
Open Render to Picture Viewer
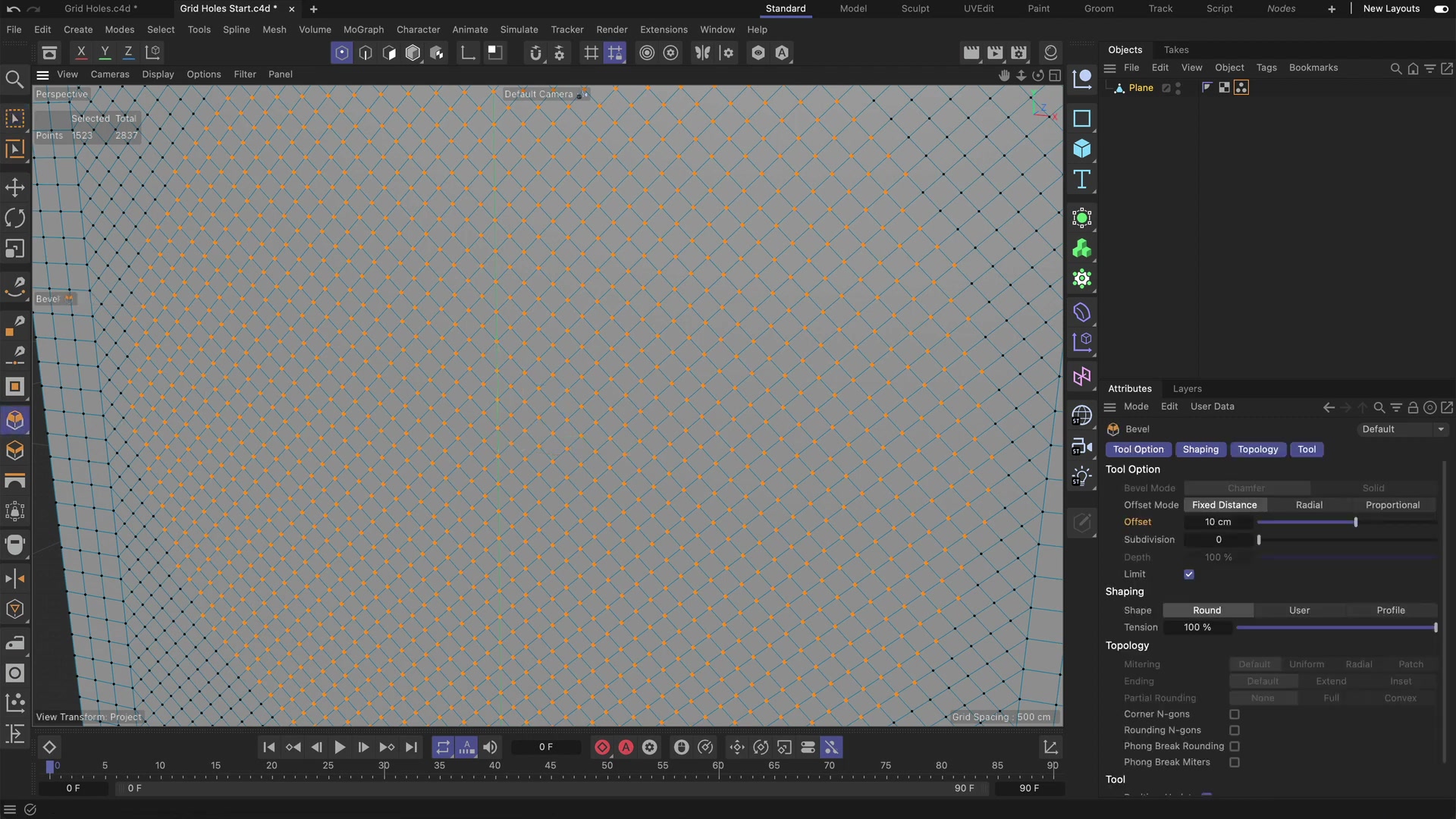tap(996, 52)
